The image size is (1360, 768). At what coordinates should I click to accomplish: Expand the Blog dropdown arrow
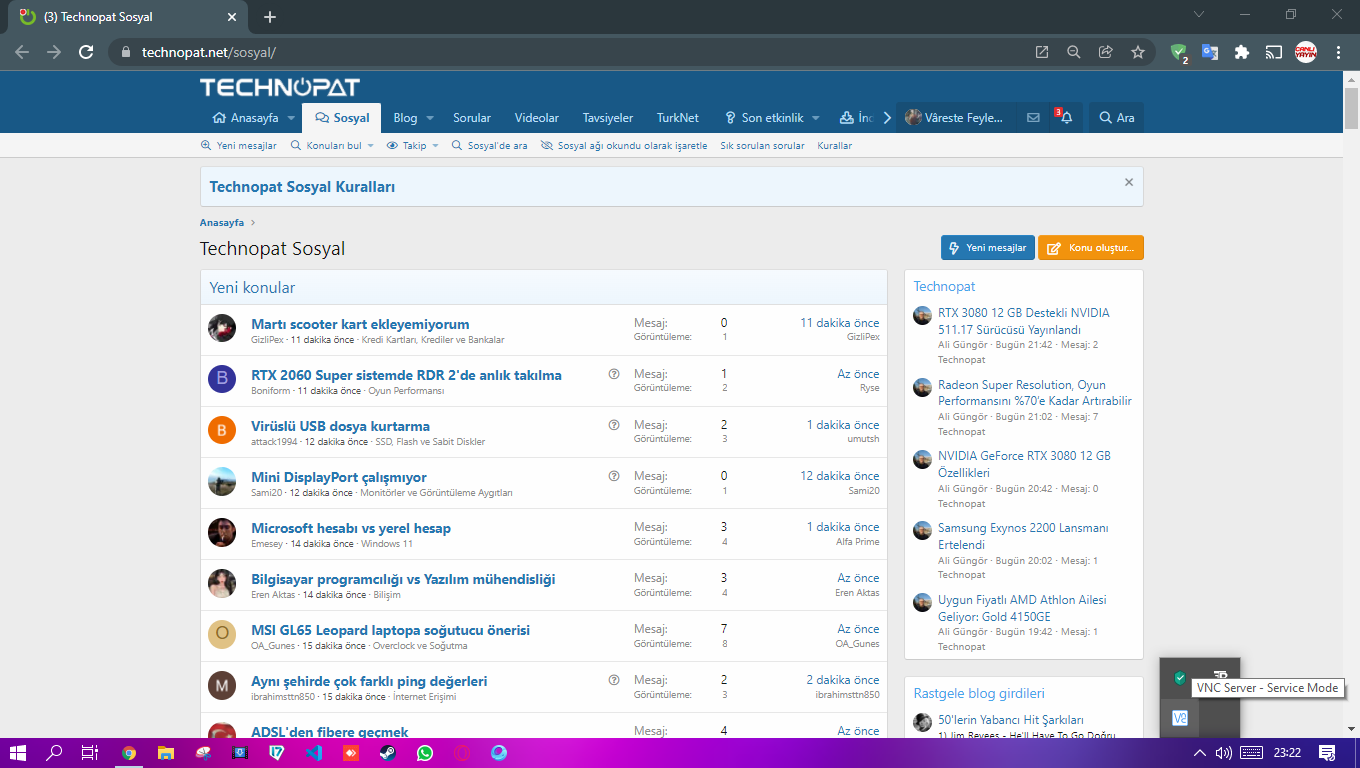(431, 118)
